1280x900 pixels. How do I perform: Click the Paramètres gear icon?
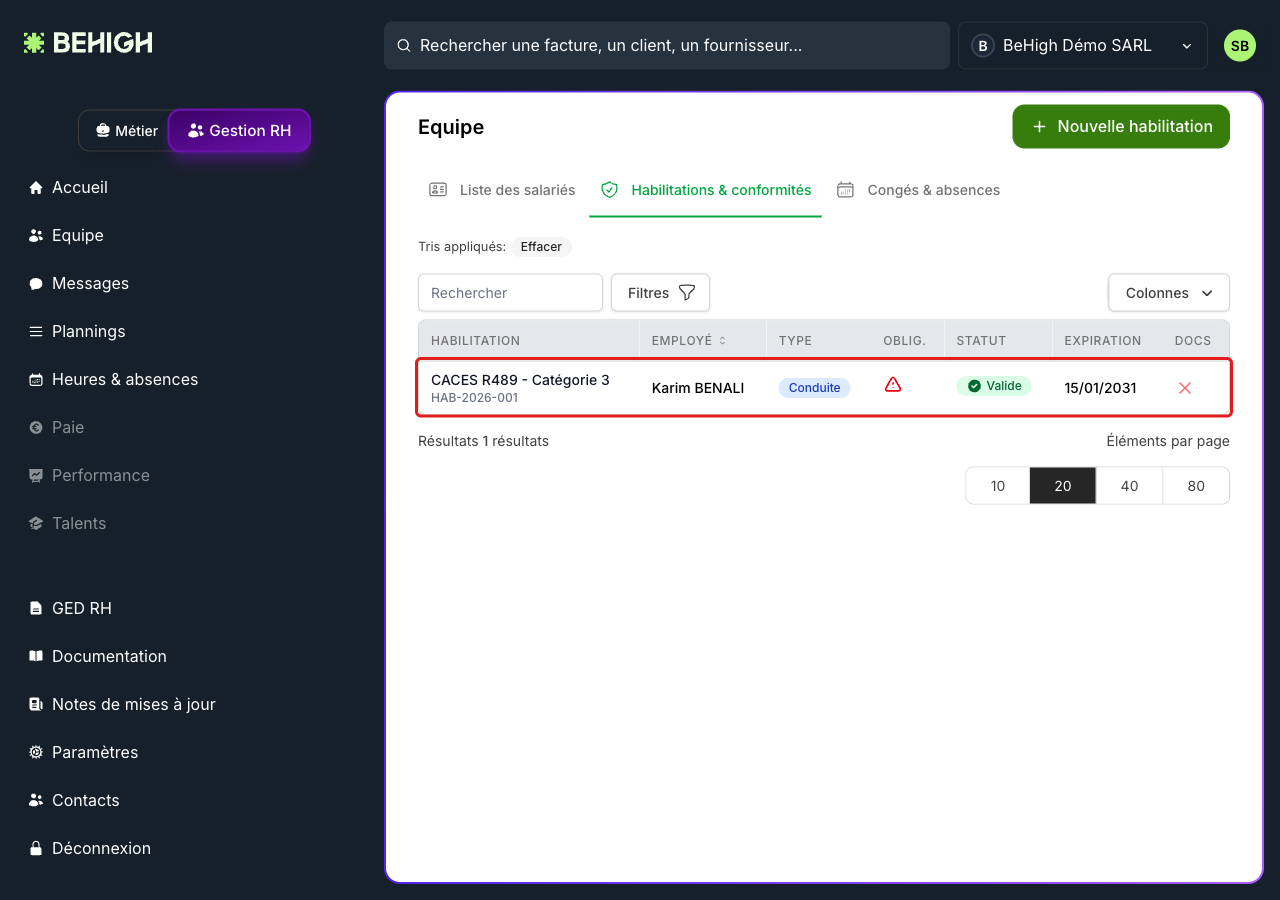[x=36, y=753]
